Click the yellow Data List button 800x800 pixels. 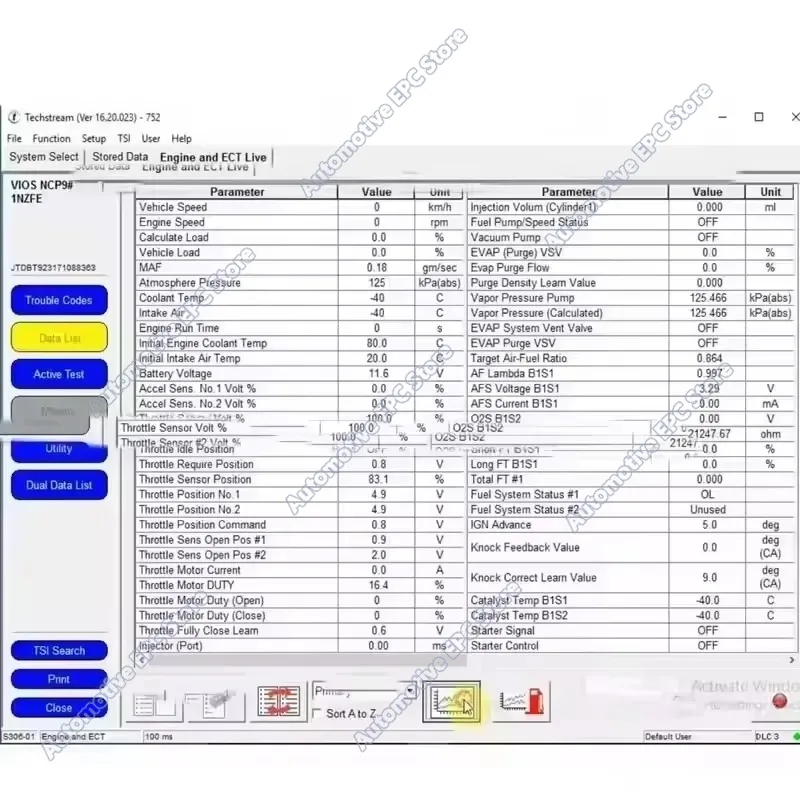tap(59, 337)
